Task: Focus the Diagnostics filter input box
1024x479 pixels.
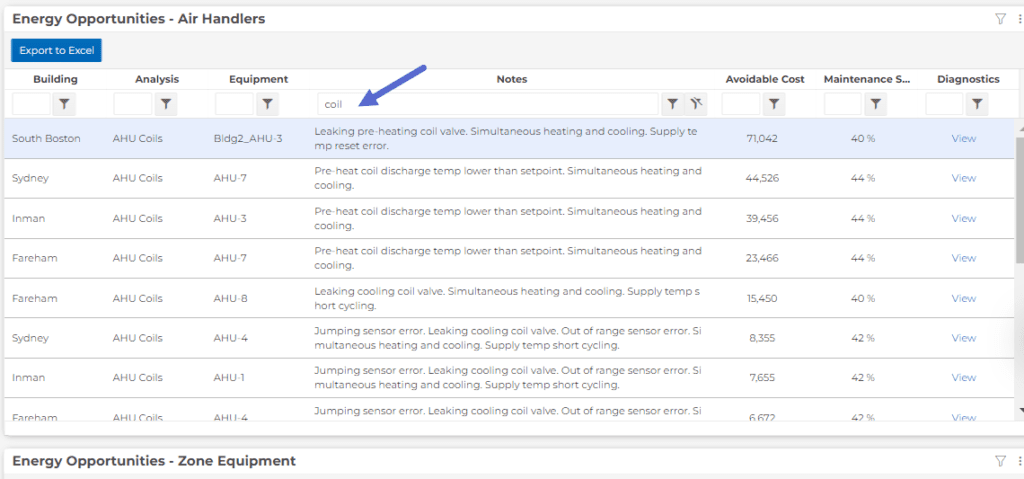Action: point(944,104)
